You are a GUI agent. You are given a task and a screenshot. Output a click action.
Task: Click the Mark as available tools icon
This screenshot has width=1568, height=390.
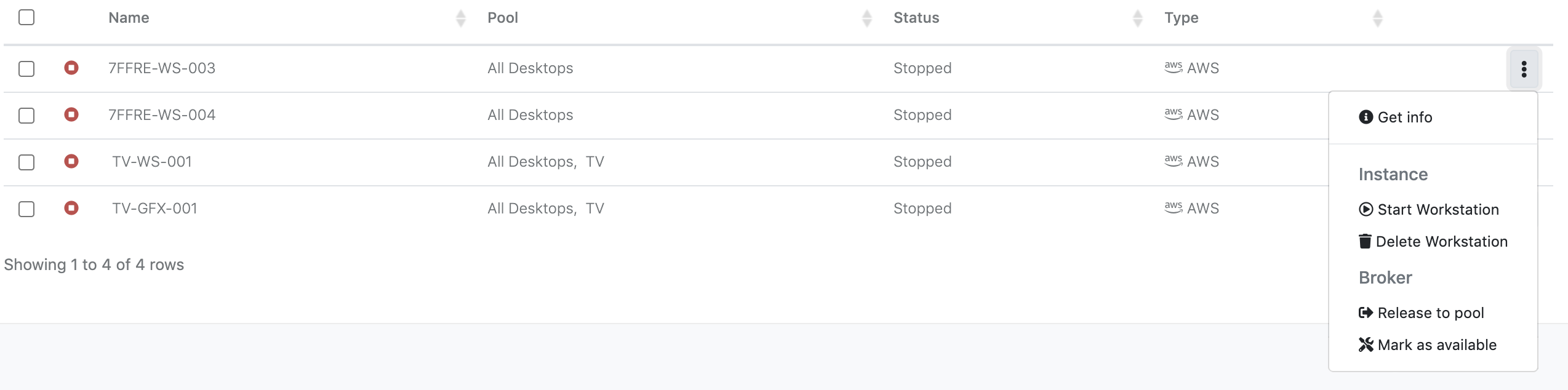(1366, 344)
